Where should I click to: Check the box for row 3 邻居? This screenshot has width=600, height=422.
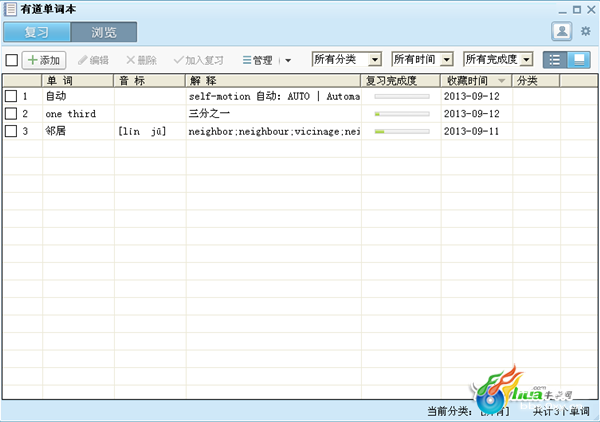pos(11,131)
